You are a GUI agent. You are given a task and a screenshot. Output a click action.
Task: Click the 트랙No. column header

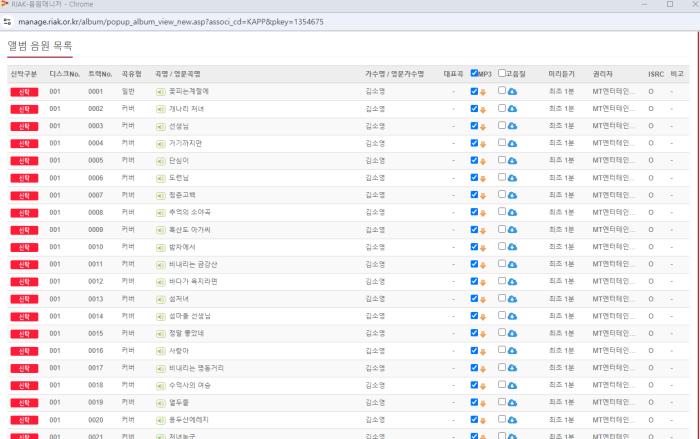pos(100,74)
